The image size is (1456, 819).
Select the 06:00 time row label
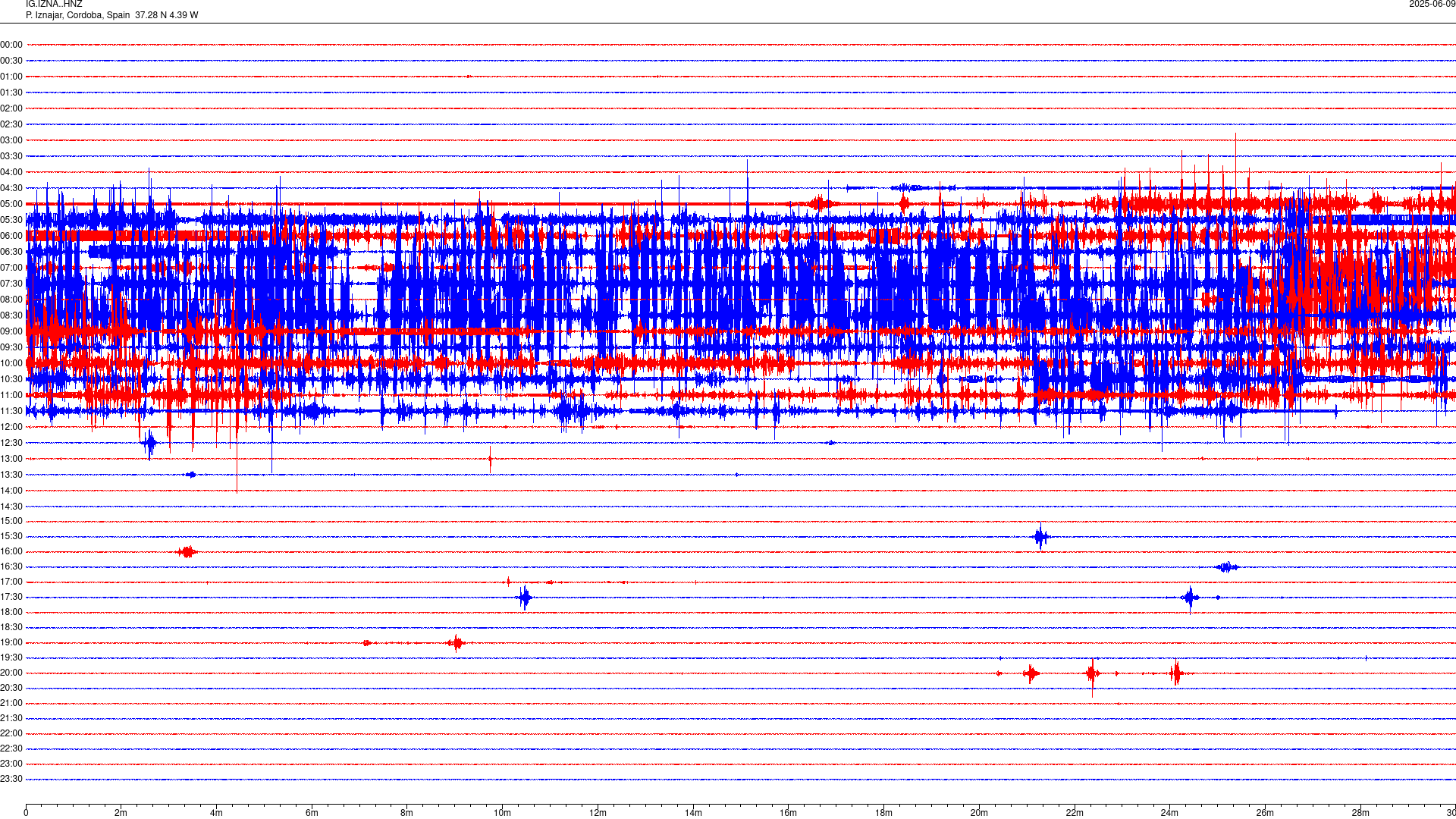[11, 236]
